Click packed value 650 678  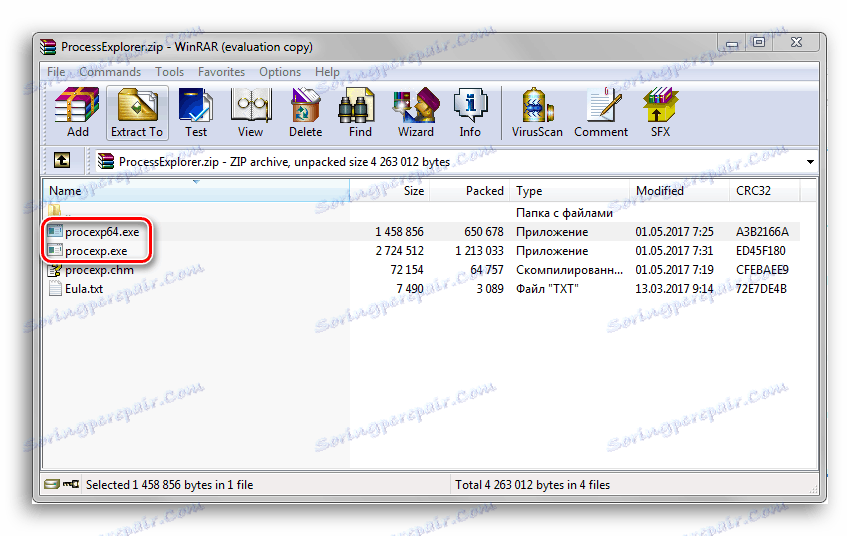pyautogui.click(x=484, y=232)
